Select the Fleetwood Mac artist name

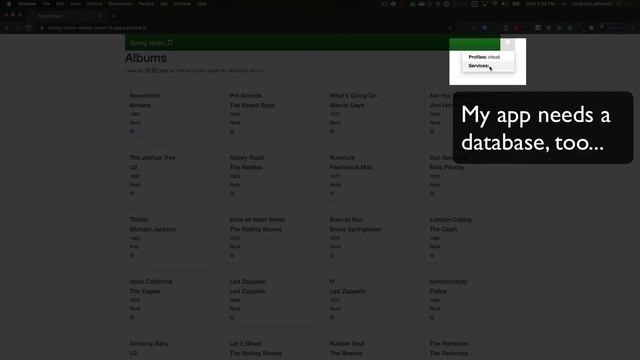coord(351,167)
